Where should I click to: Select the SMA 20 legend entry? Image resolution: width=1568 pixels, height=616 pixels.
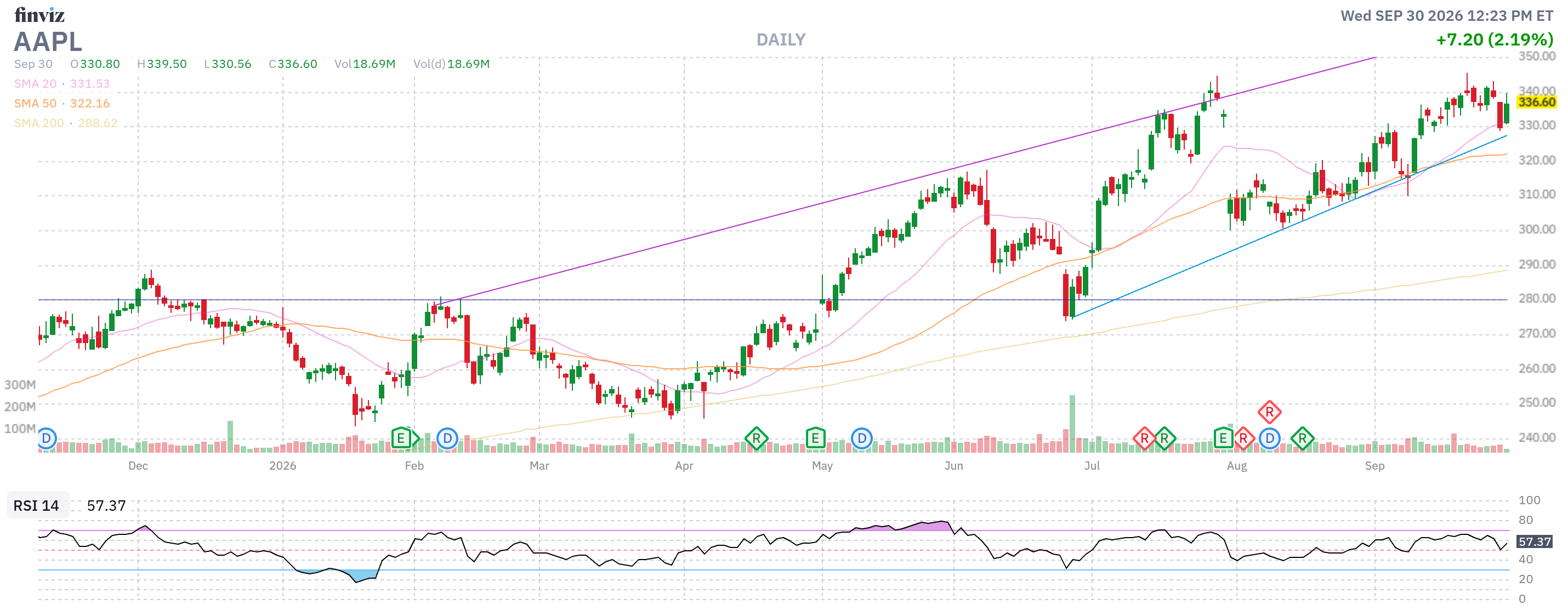click(x=62, y=83)
